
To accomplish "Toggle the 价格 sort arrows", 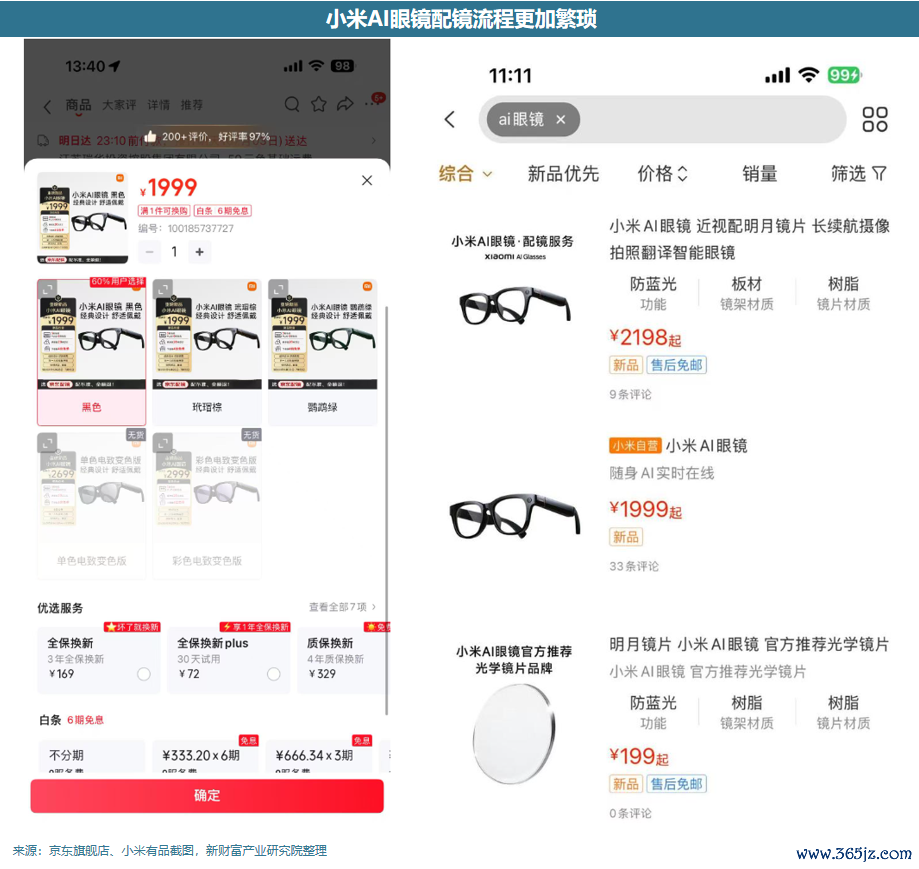I will tap(662, 173).
